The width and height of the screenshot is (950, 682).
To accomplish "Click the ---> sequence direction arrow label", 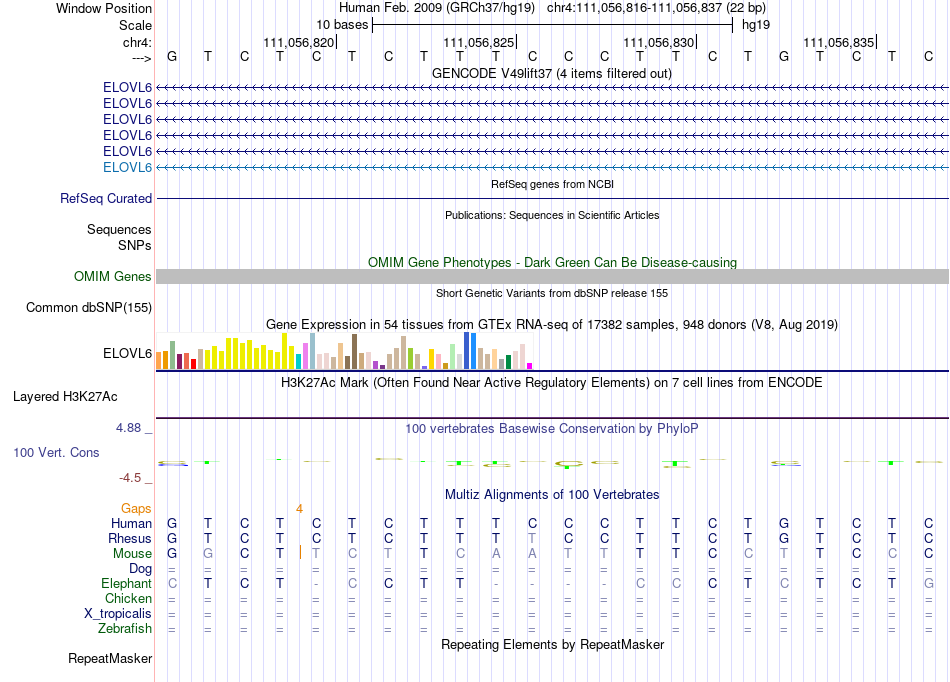I will pos(141,58).
